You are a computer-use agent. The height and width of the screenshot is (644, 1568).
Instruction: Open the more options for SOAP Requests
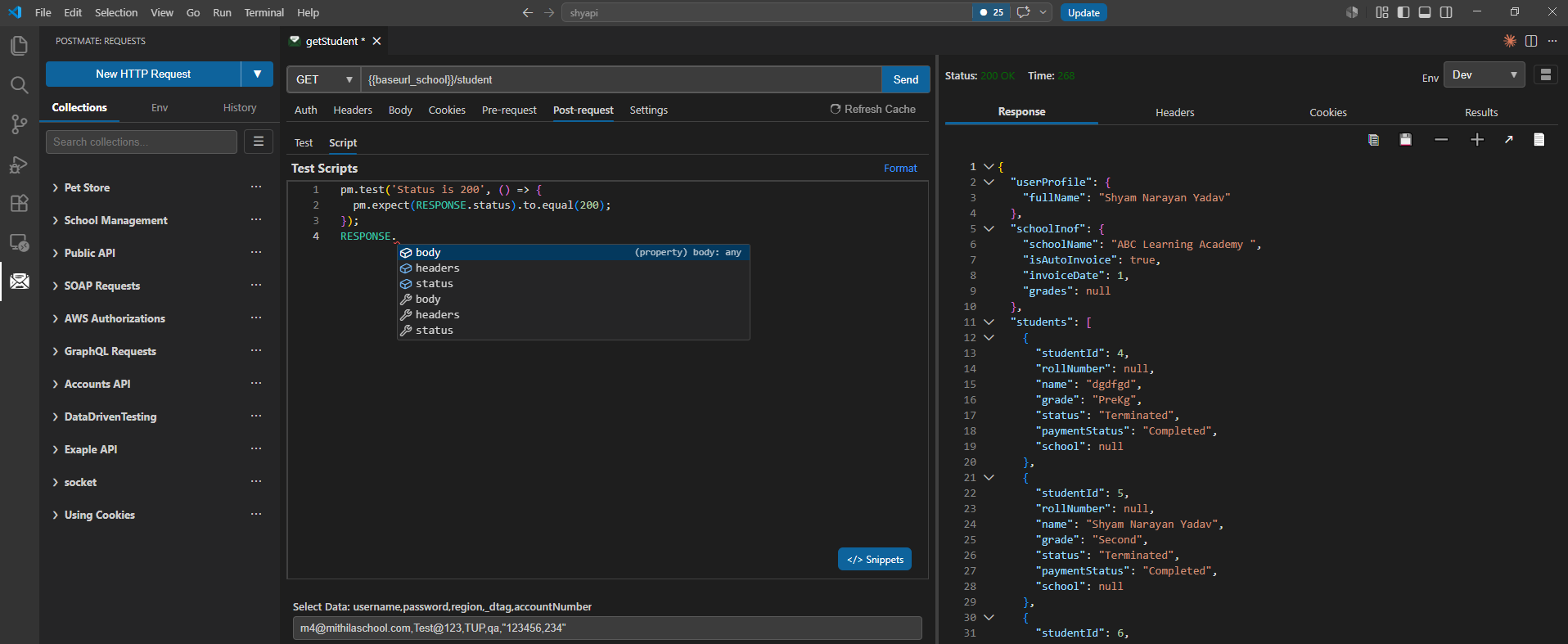[256, 286]
